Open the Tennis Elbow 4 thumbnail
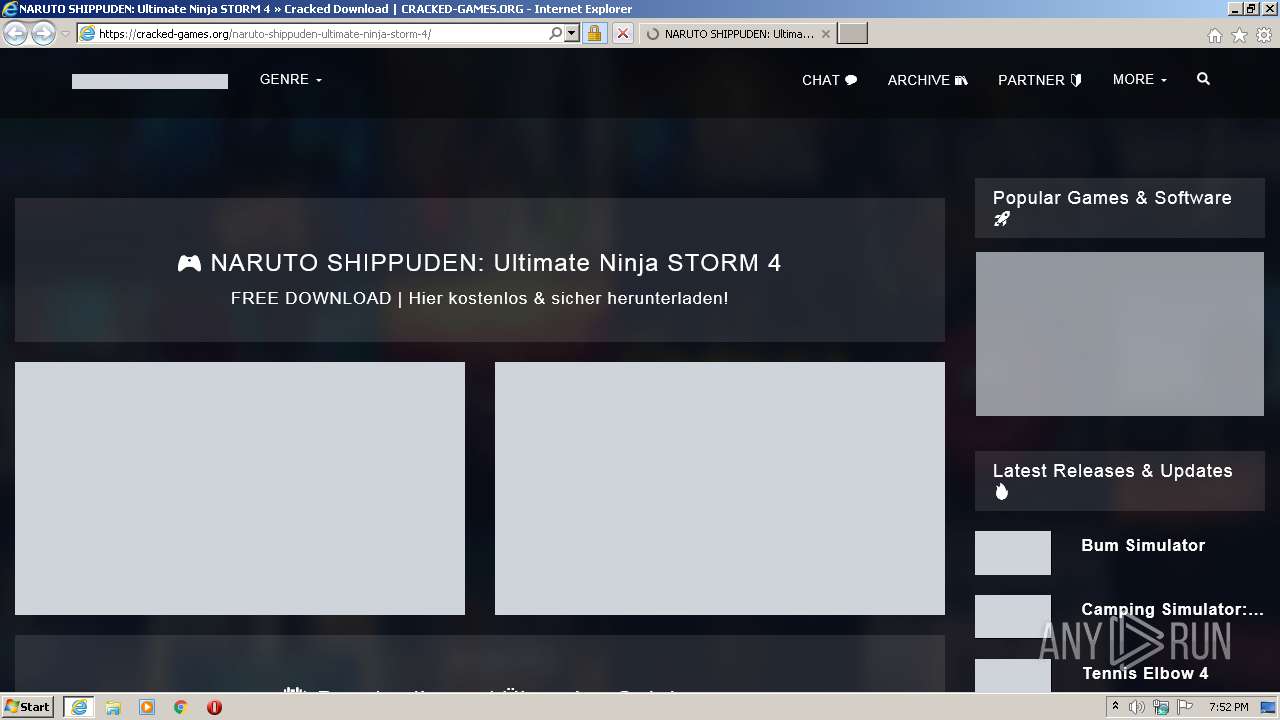Image resolution: width=1280 pixels, height=720 pixels. [x=1013, y=676]
